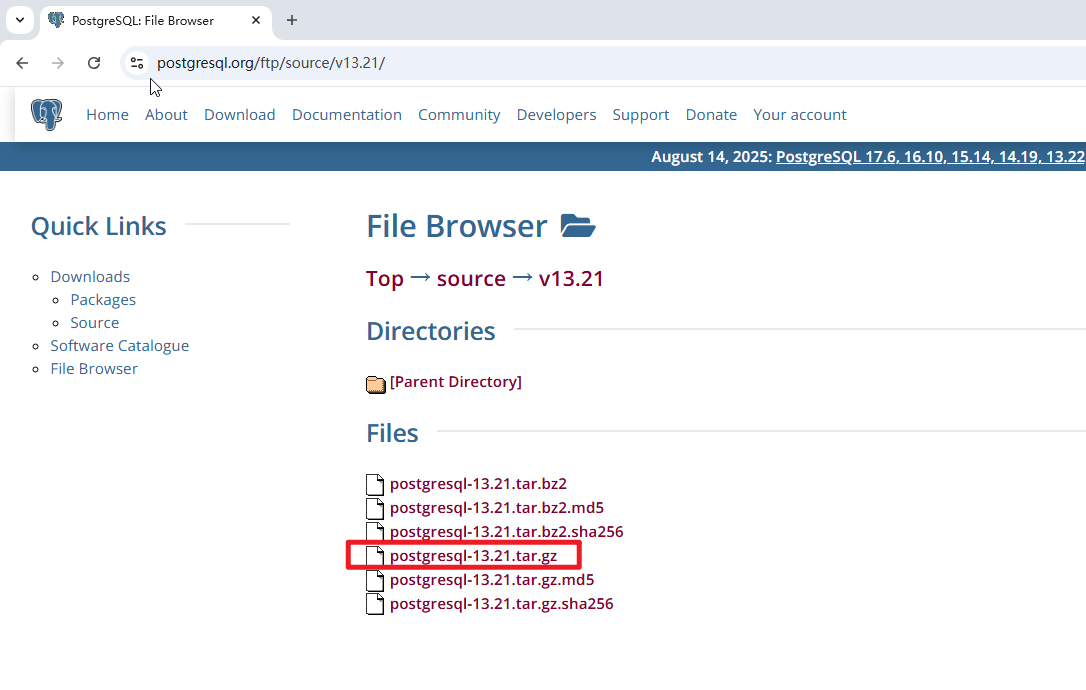Click file icon beside postgresql-13.21.tar.bz2.md5
This screenshot has width=1086, height=690.
375,508
